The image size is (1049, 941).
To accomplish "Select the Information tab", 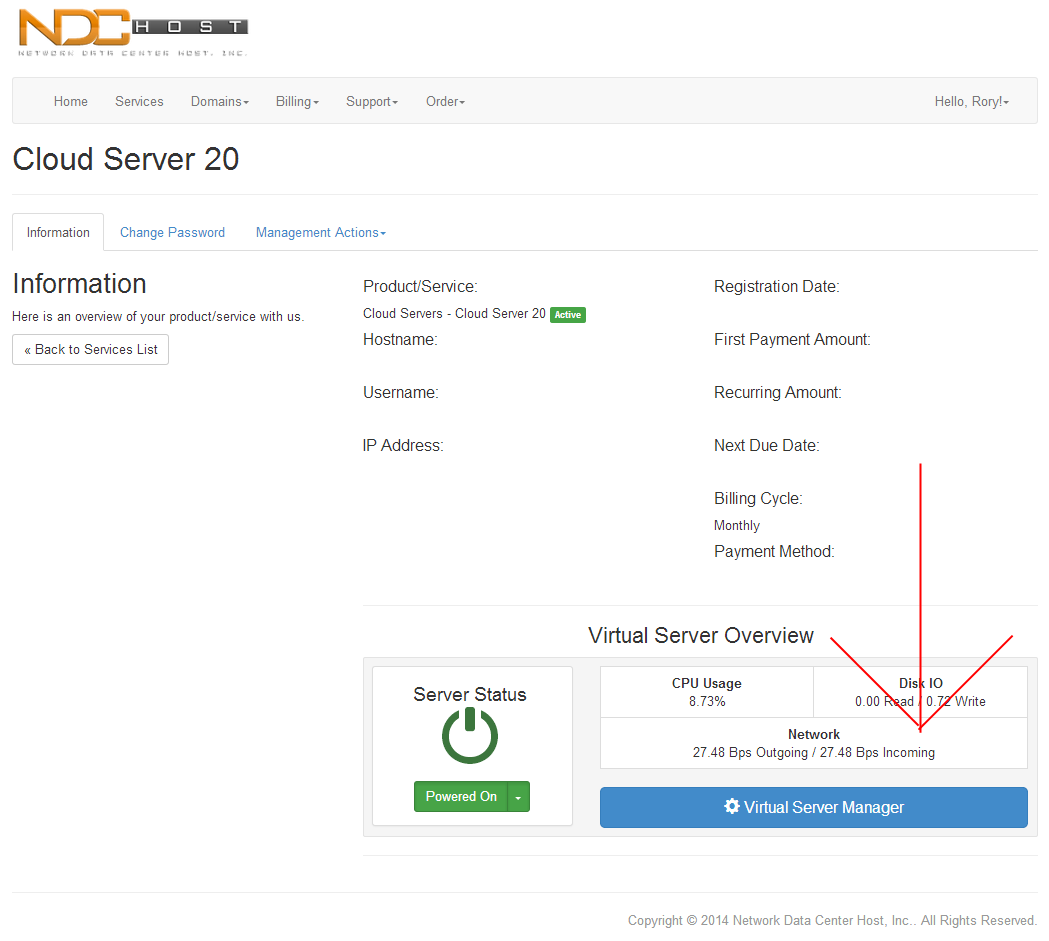I will [58, 232].
